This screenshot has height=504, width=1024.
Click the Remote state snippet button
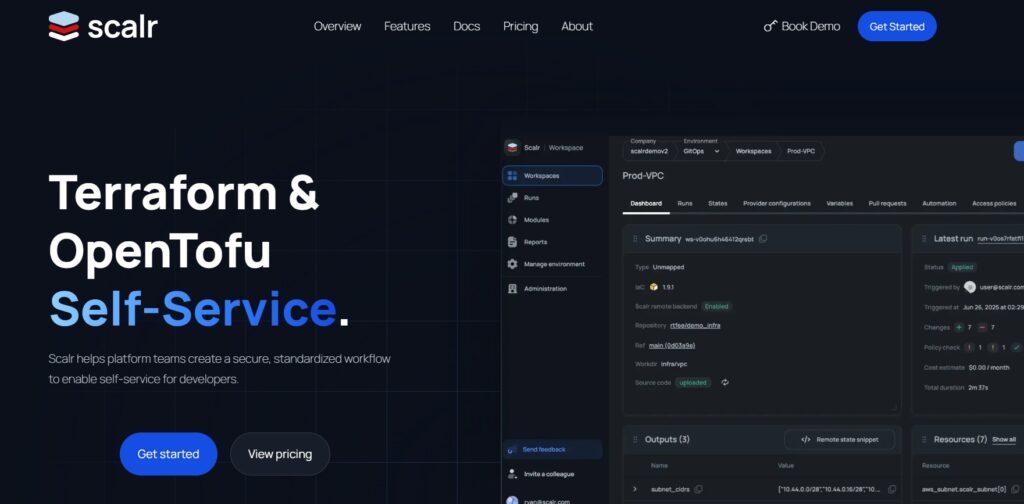[x=839, y=439]
